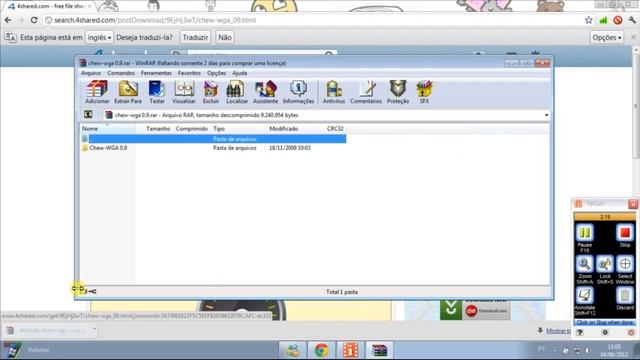This screenshot has height=360, width=640.
Task: Expand the archive path dropdown arrow
Action: [x=546, y=115]
